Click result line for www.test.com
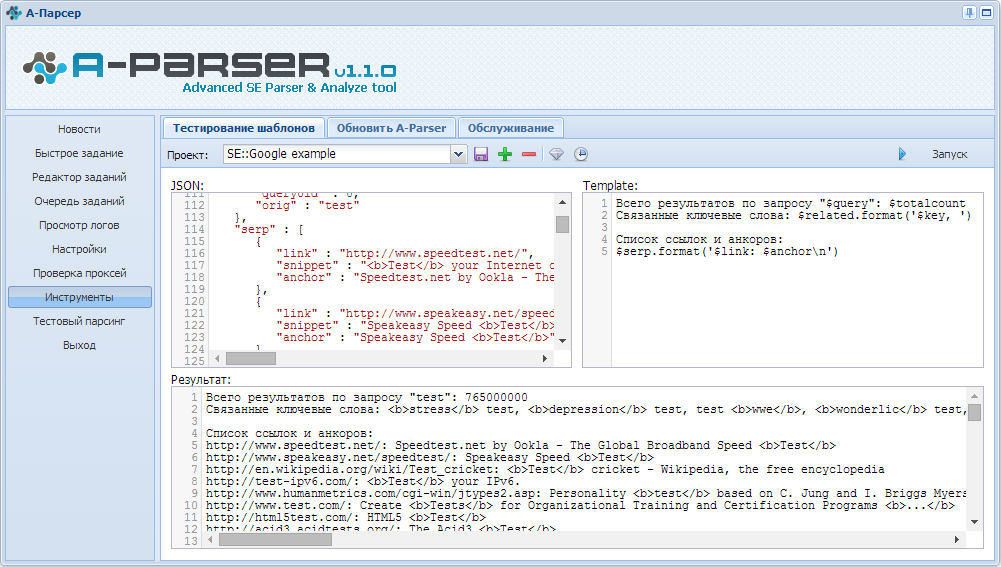The image size is (1001, 567). pyautogui.click(x=580, y=506)
